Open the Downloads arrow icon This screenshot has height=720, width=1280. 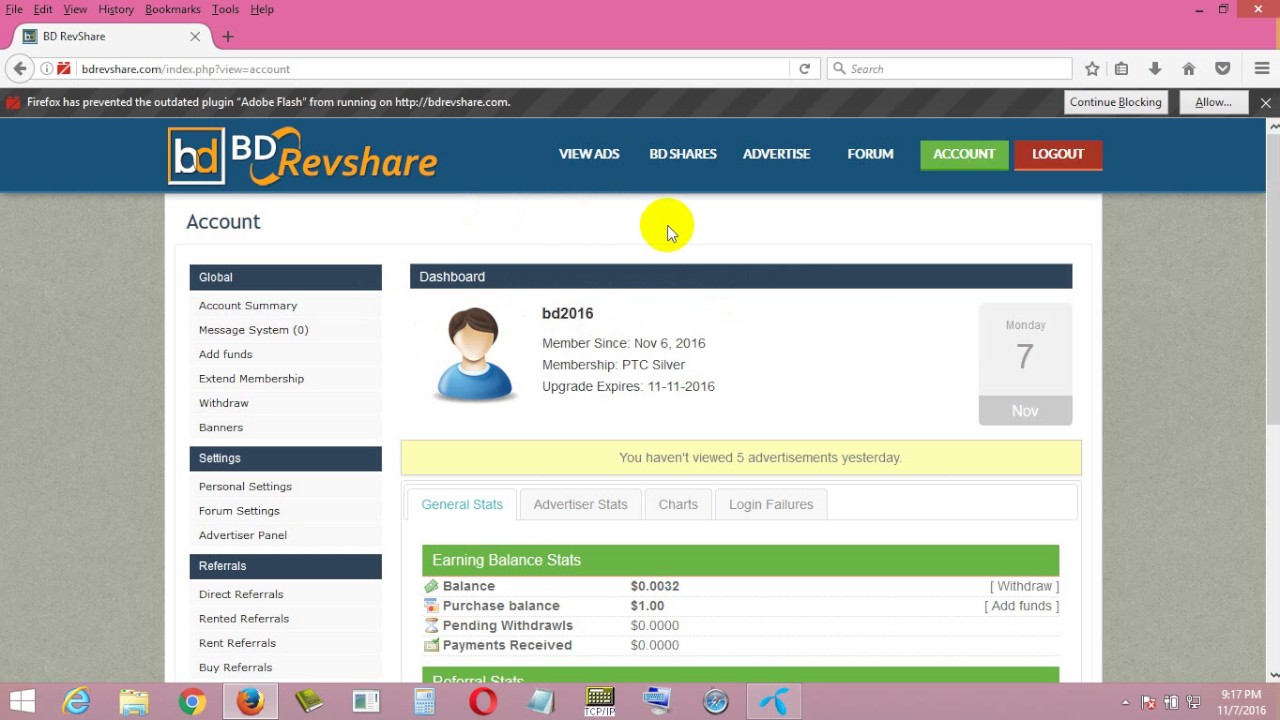(x=1155, y=69)
